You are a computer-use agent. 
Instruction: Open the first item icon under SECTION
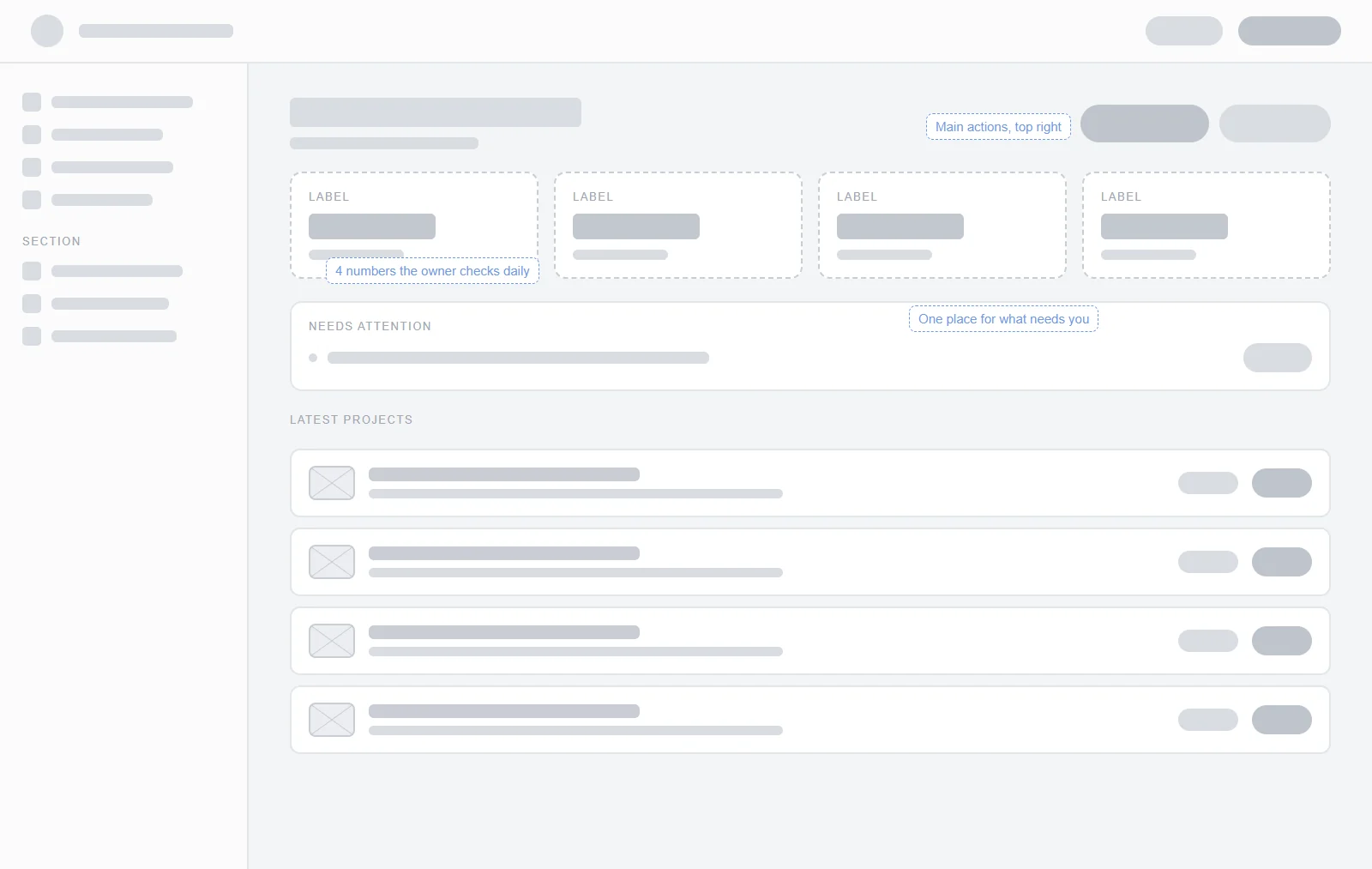point(32,271)
